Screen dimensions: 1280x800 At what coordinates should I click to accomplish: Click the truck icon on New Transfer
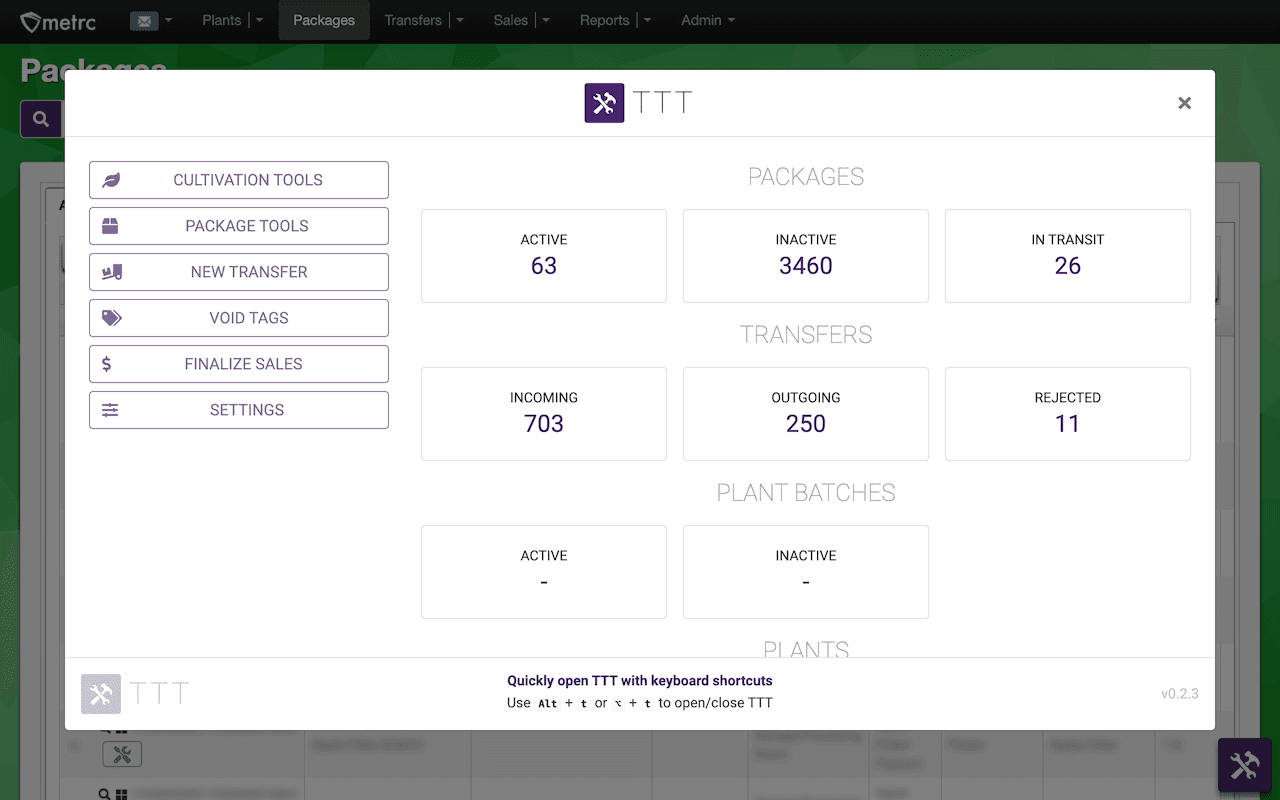click(x=112, y=272)
